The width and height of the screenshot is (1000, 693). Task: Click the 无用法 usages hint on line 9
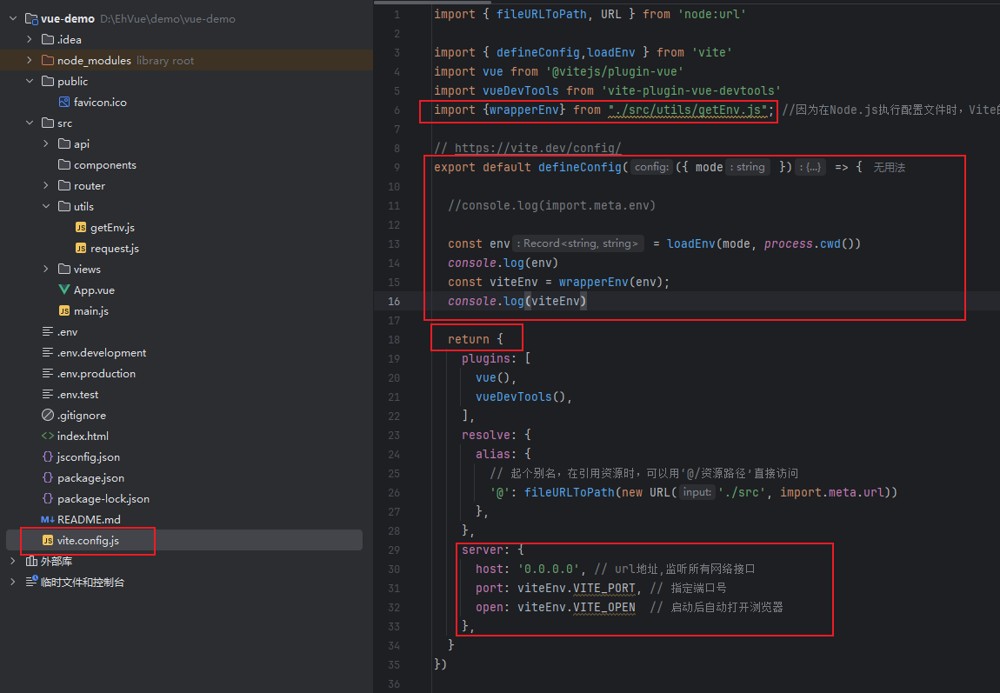click(x=888, y=167)
